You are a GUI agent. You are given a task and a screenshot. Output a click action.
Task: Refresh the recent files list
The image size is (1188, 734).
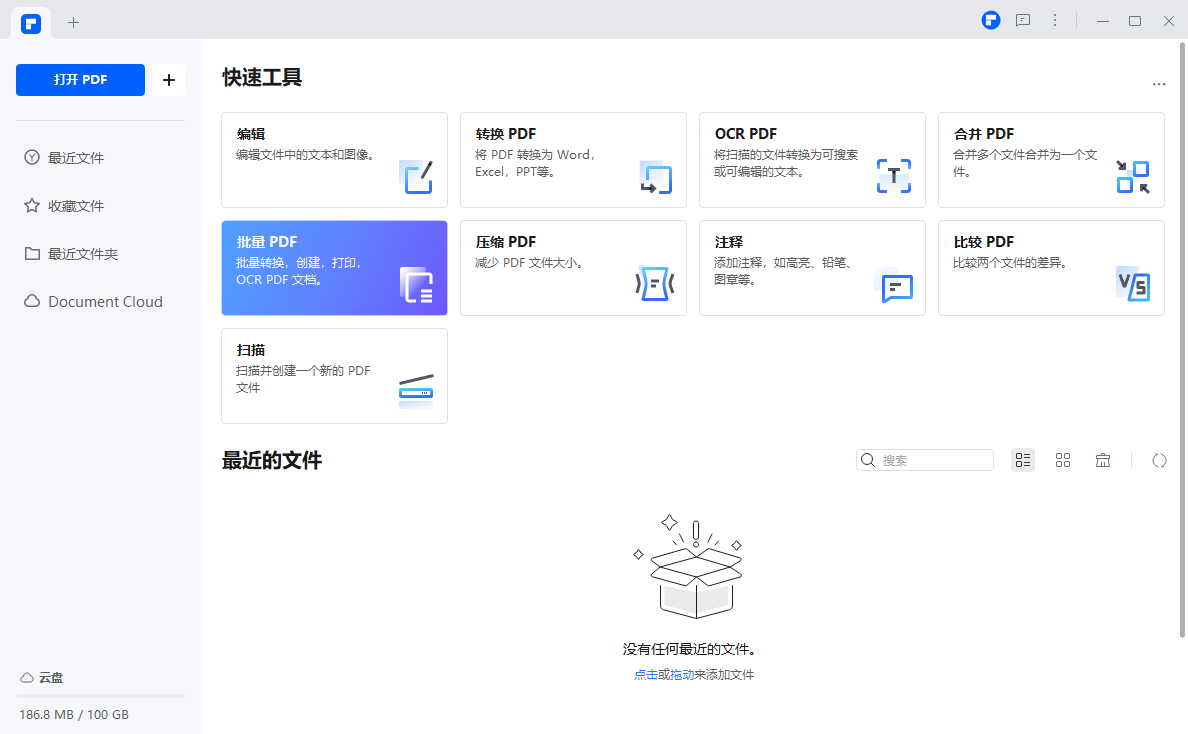pyautogui.click(x=1159, y=460)
